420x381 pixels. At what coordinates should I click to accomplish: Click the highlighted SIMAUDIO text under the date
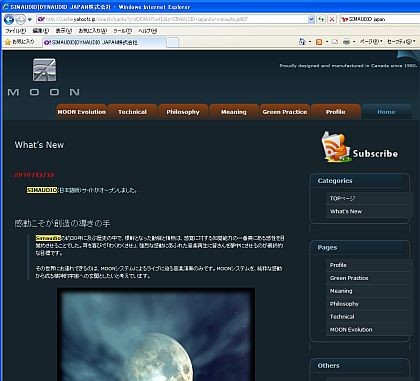coord(42,190)
